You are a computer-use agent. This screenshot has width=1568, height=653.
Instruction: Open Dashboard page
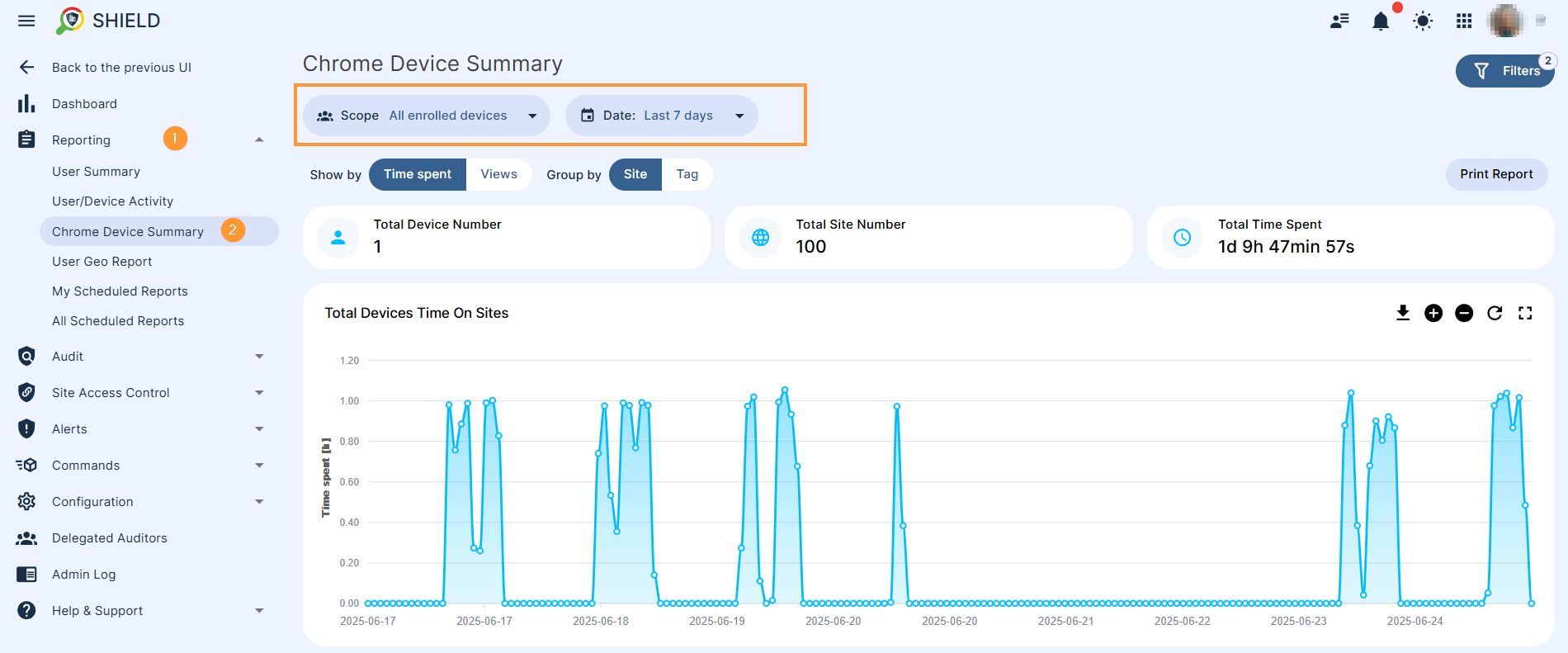click(x=84, y=103)
